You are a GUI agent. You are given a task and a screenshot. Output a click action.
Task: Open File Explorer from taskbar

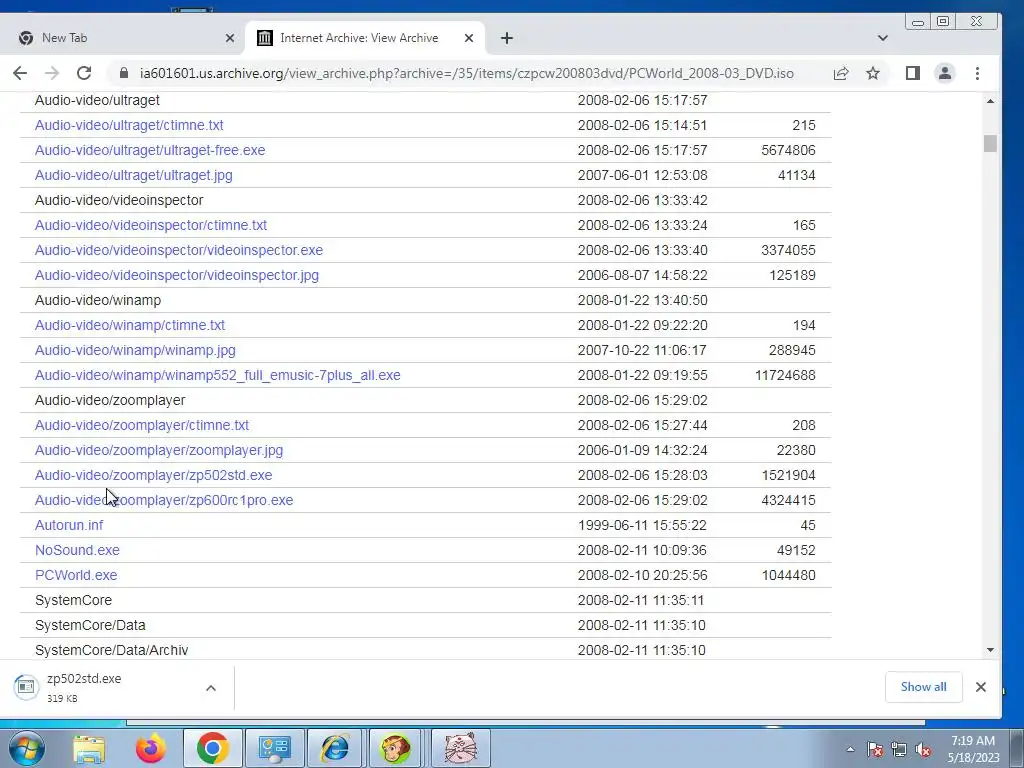point(89,748)
